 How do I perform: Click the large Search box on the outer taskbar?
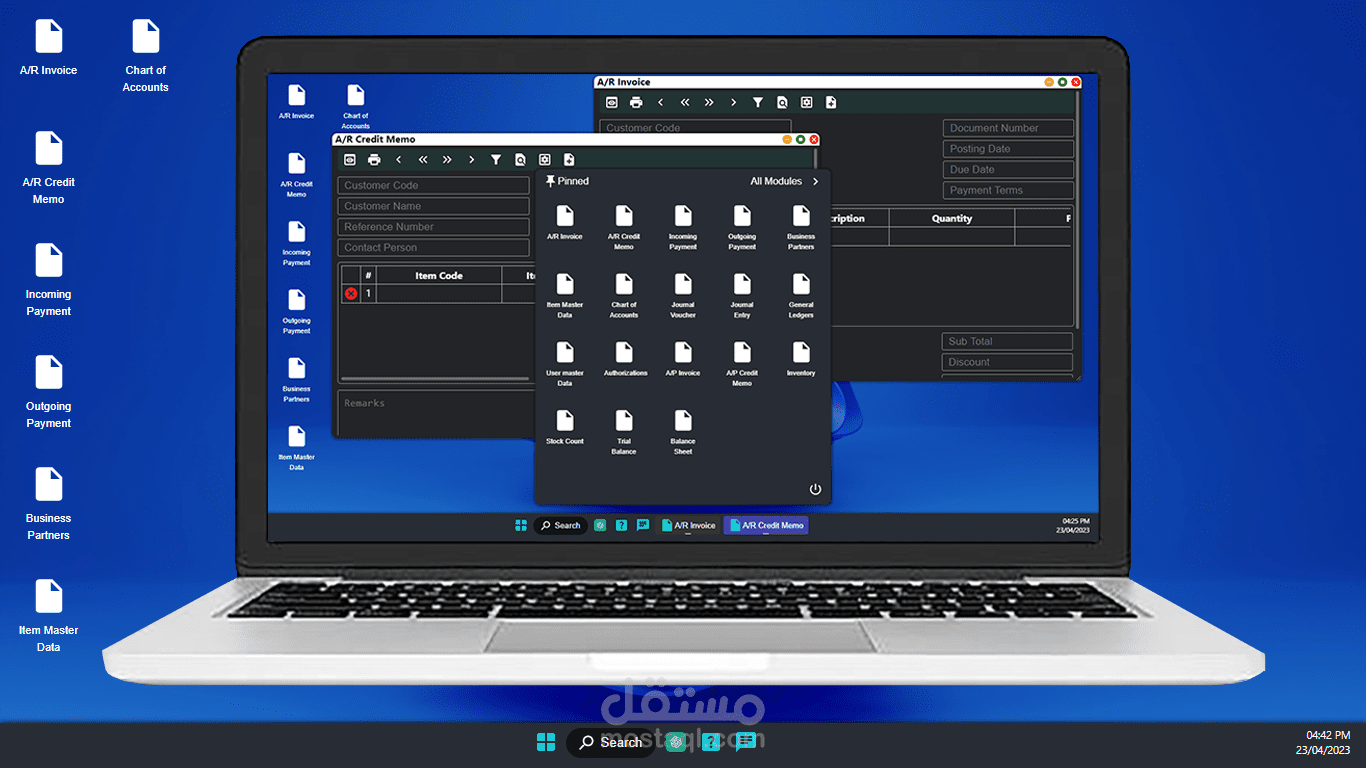tap(610, 742)
